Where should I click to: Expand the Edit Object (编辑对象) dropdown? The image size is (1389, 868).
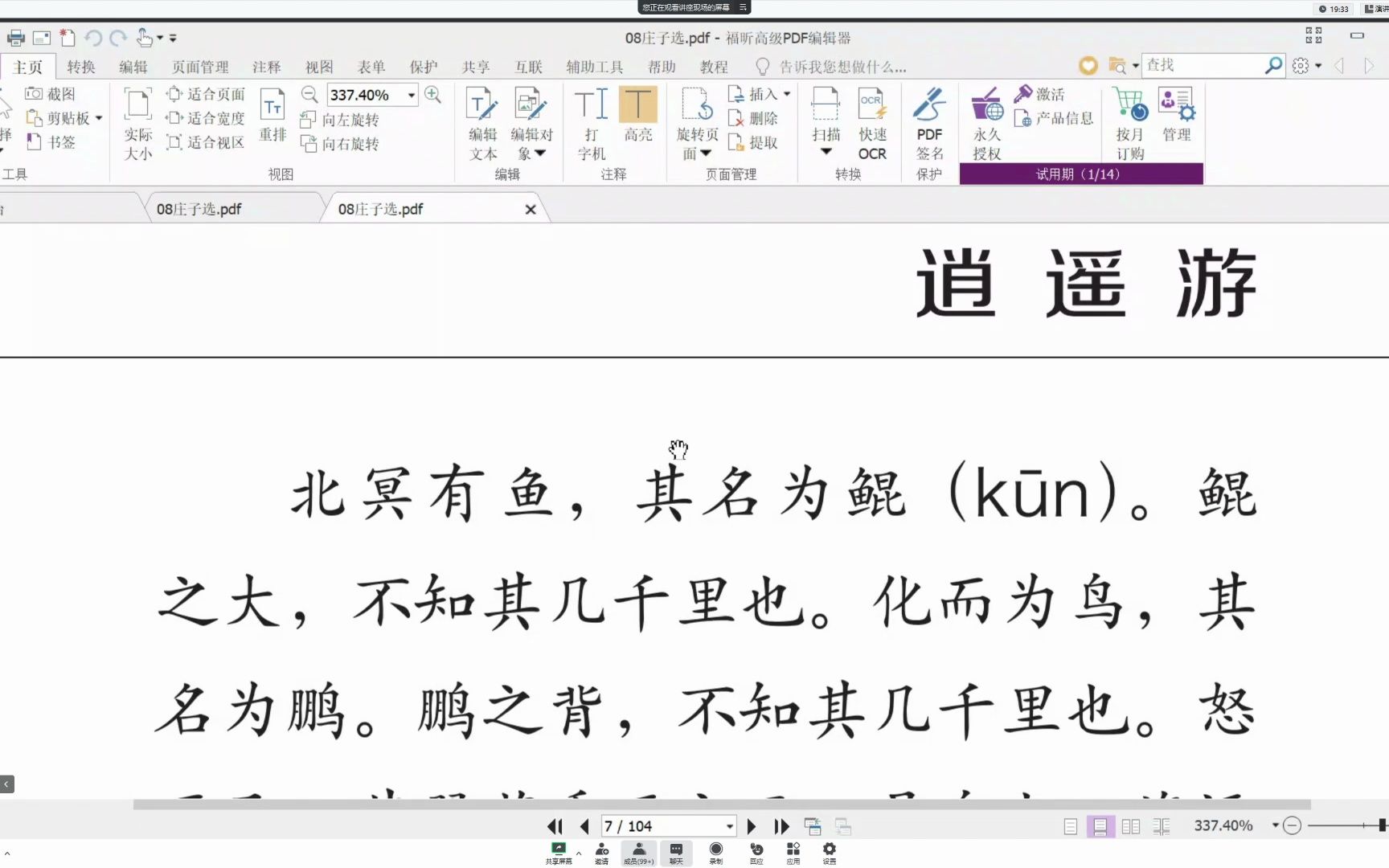click(540, 153)
